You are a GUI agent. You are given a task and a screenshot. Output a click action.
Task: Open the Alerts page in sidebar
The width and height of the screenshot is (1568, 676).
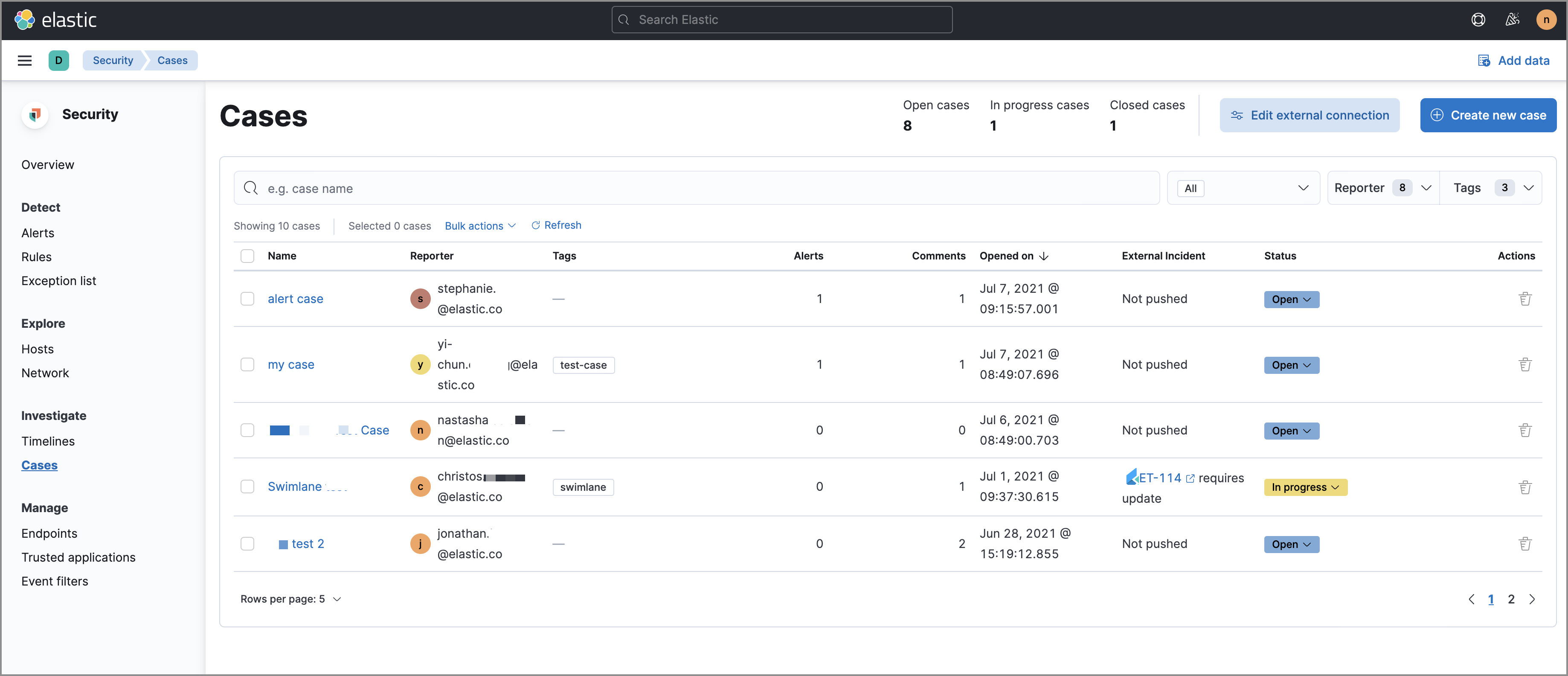tap(38, 233)
